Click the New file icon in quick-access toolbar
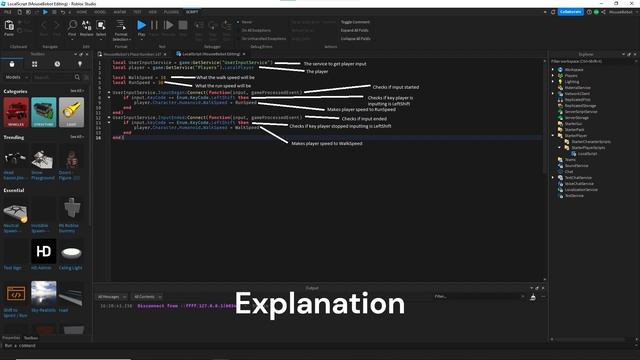 [x=19, y=12]
